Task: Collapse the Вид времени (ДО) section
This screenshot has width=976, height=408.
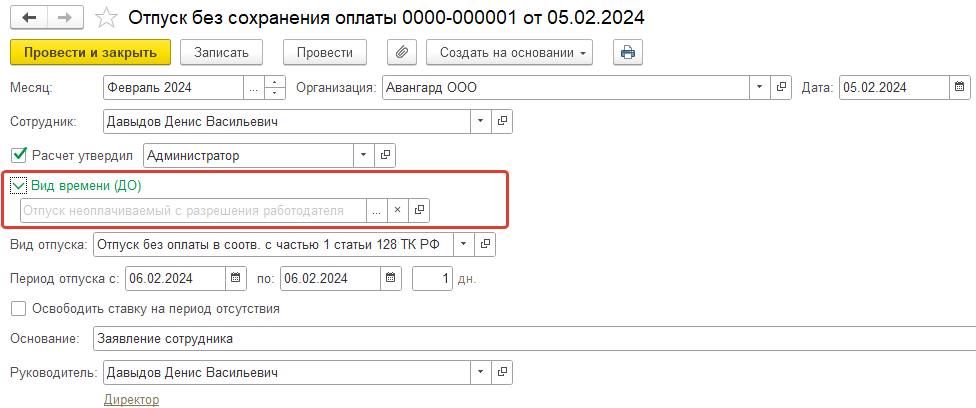Action: (x=19, y=186)
